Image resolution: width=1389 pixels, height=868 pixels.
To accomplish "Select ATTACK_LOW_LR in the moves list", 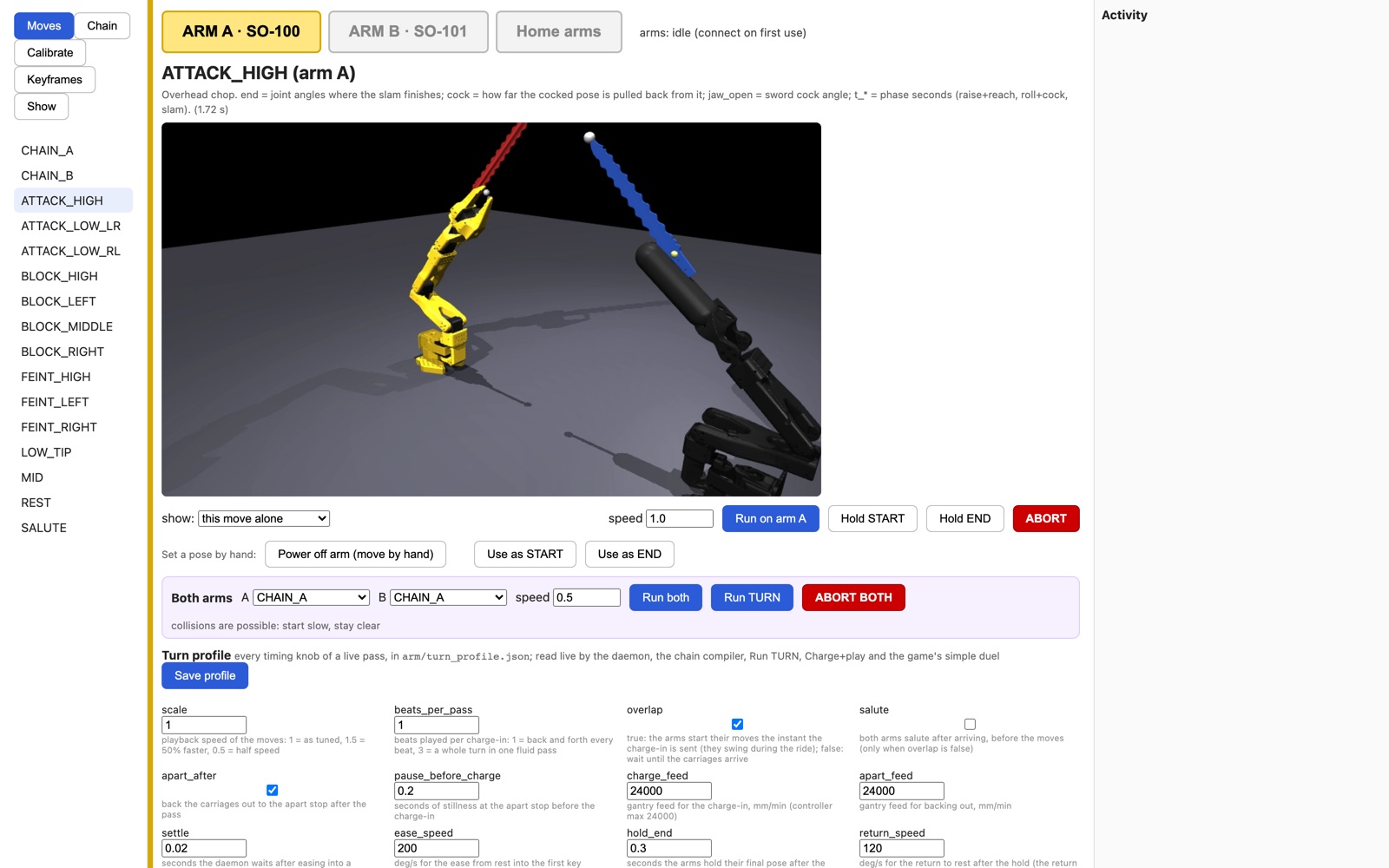I will click(x=73, y=226).
